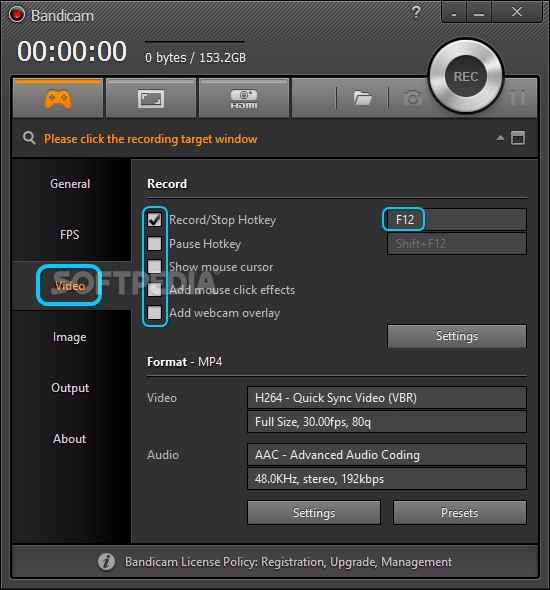Open Record section Settings button
The image size is (550, 590).
click(457, 336)
